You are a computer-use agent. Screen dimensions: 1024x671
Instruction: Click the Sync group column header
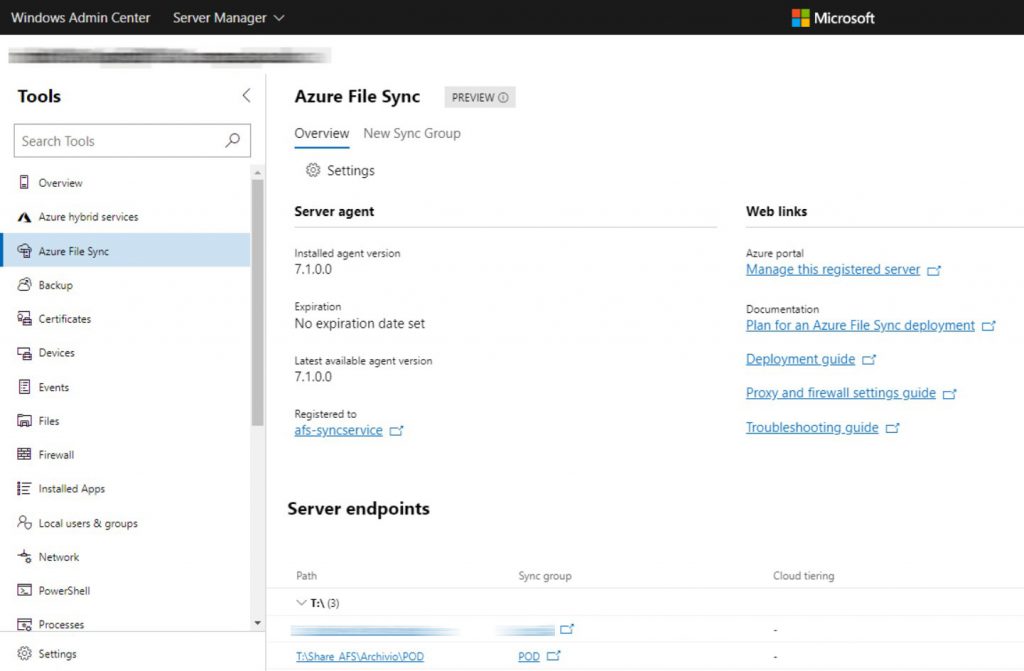pyautogui.click(x=545, y=576)
